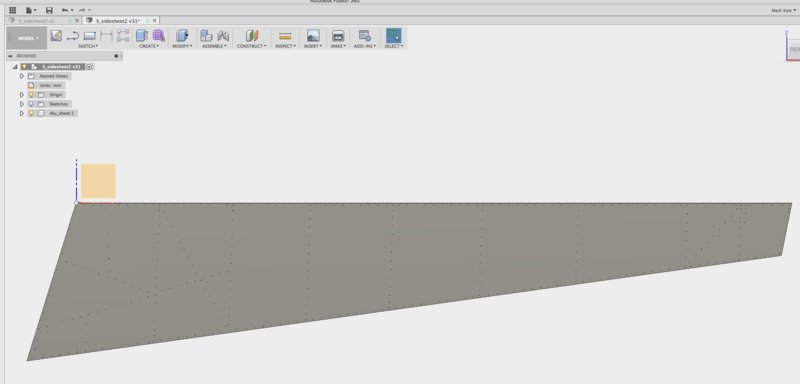Expand the Named Views tree node

pos(22,76)
